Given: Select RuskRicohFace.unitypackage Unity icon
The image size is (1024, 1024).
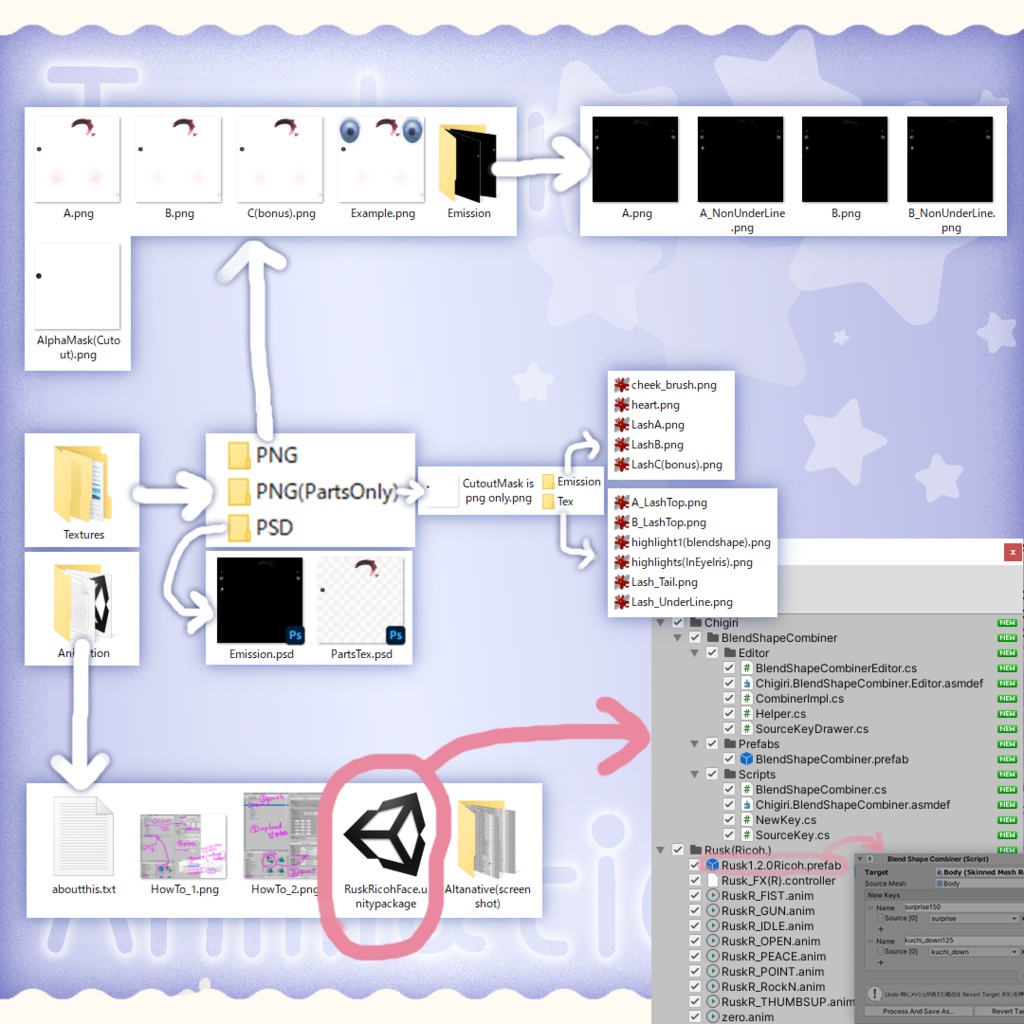Looking at the screenshot, I should 385,834.
